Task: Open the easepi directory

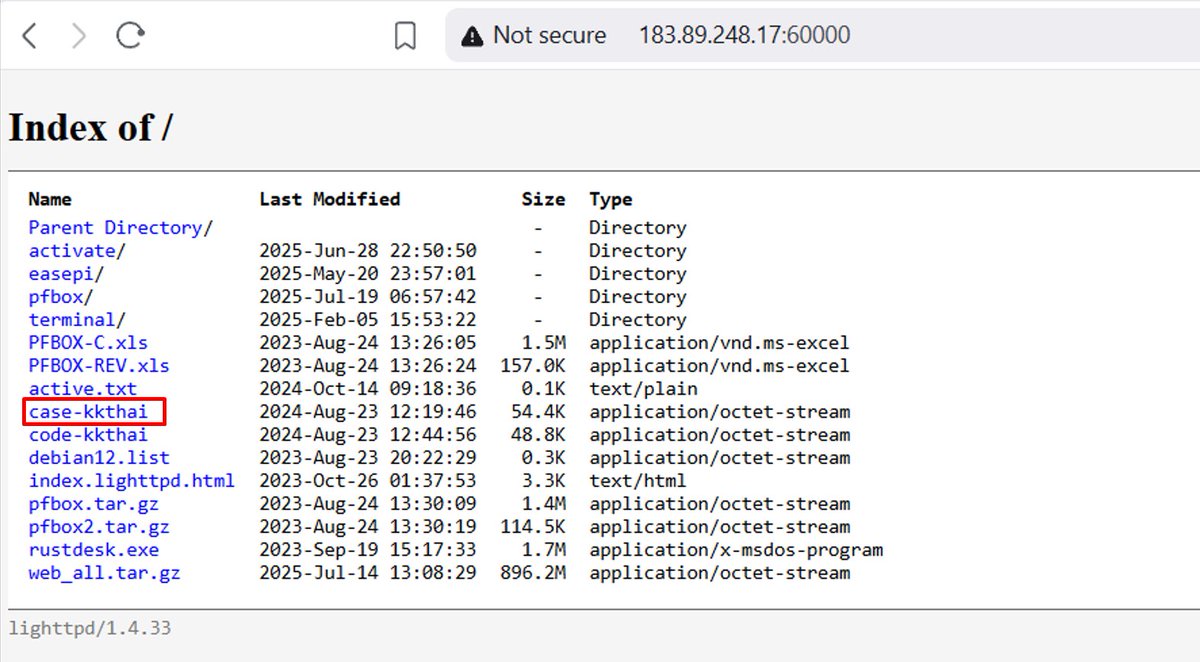Action: coord(61,274)
